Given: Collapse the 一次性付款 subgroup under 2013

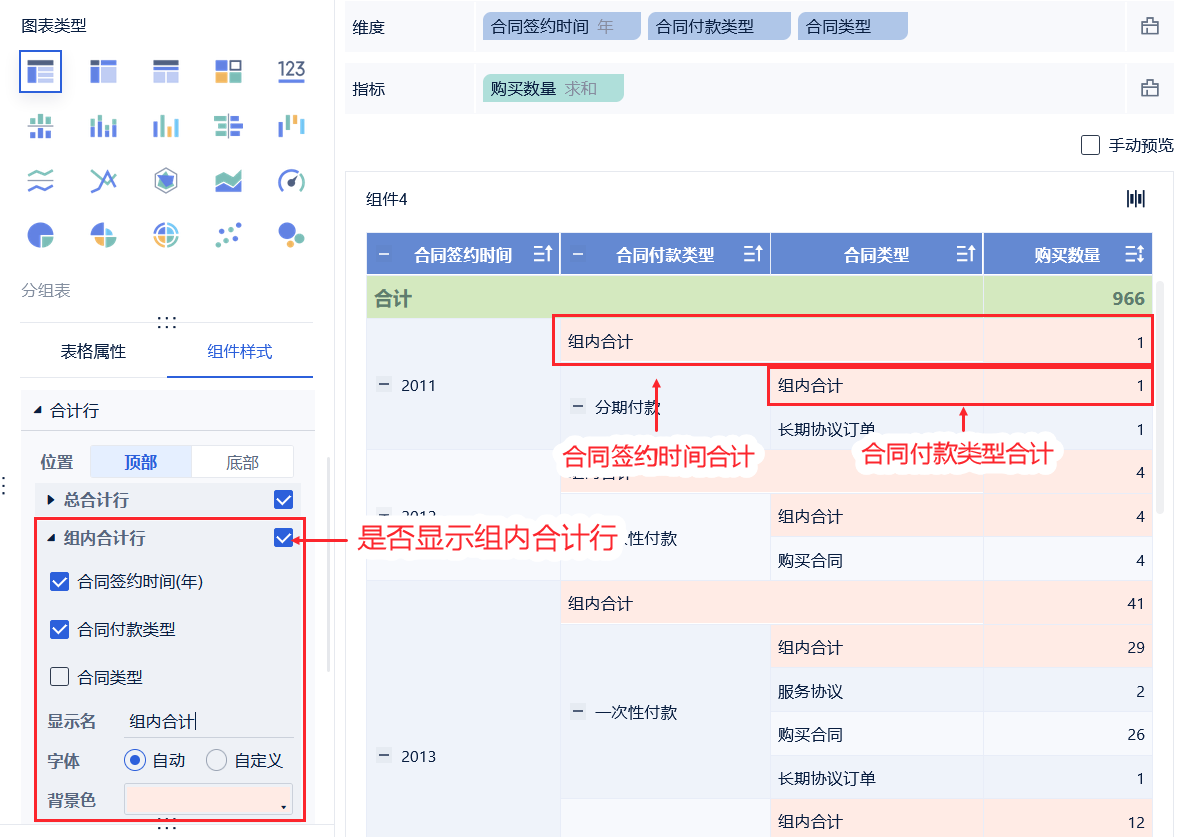Looking at the screenshot, I should point(577,711).
